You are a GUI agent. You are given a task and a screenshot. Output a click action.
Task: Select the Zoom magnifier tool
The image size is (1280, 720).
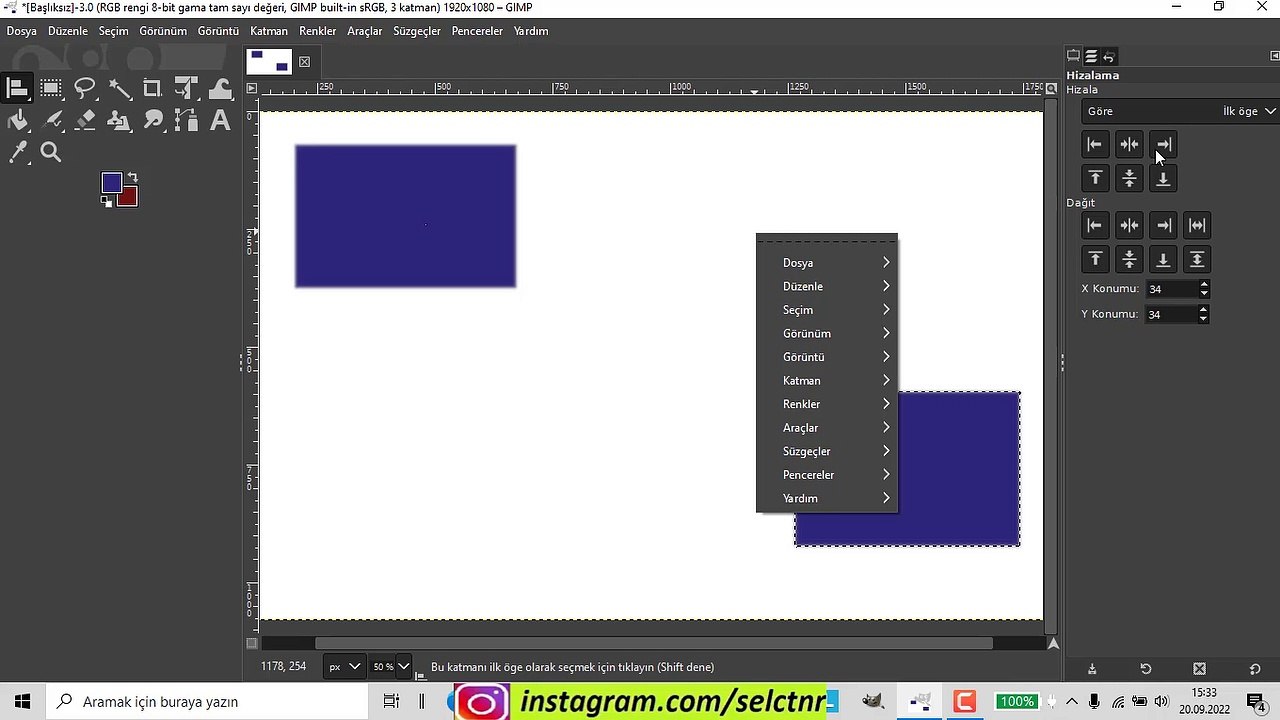[x=51, y=152]
